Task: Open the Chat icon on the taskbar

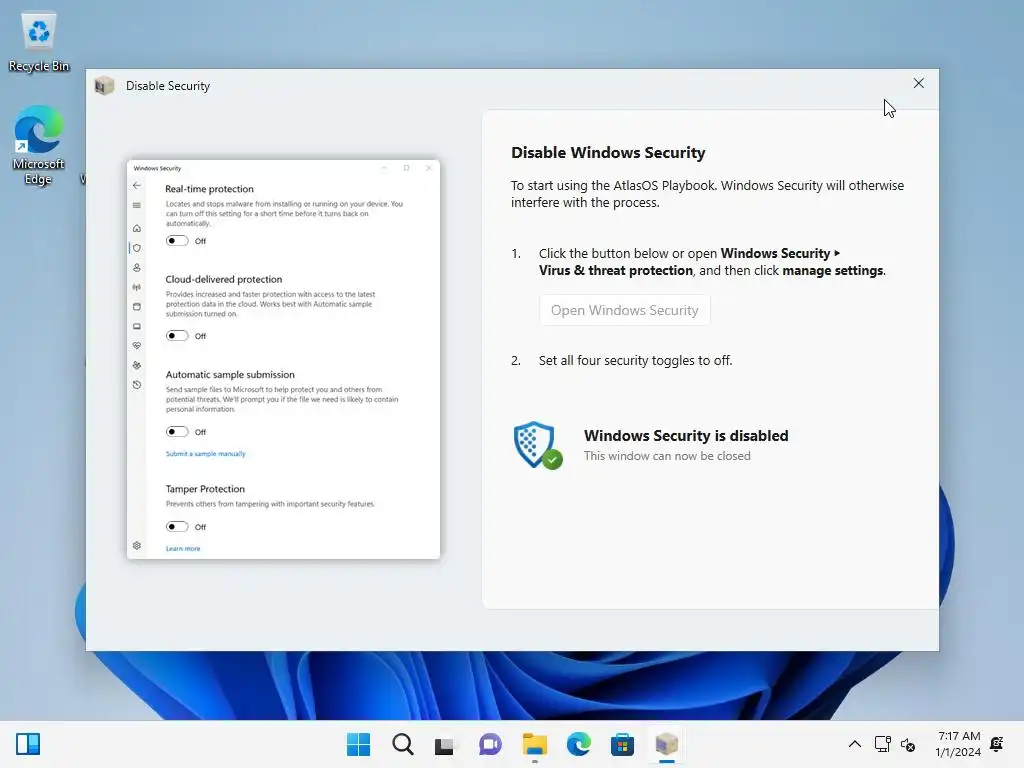Action: 490,744
